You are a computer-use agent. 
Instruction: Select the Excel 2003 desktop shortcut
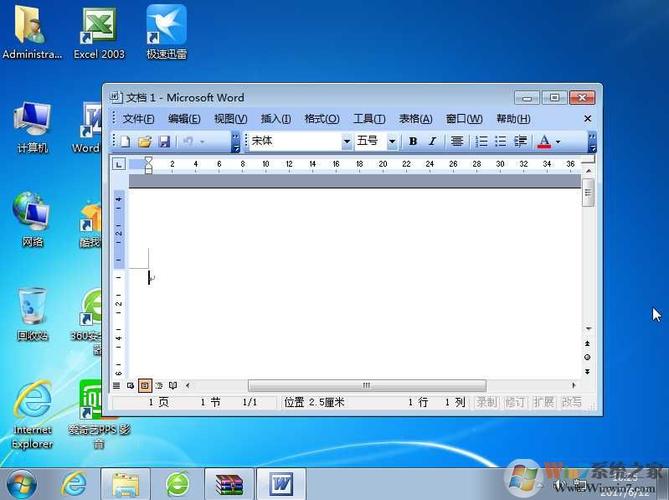[99, 33]
